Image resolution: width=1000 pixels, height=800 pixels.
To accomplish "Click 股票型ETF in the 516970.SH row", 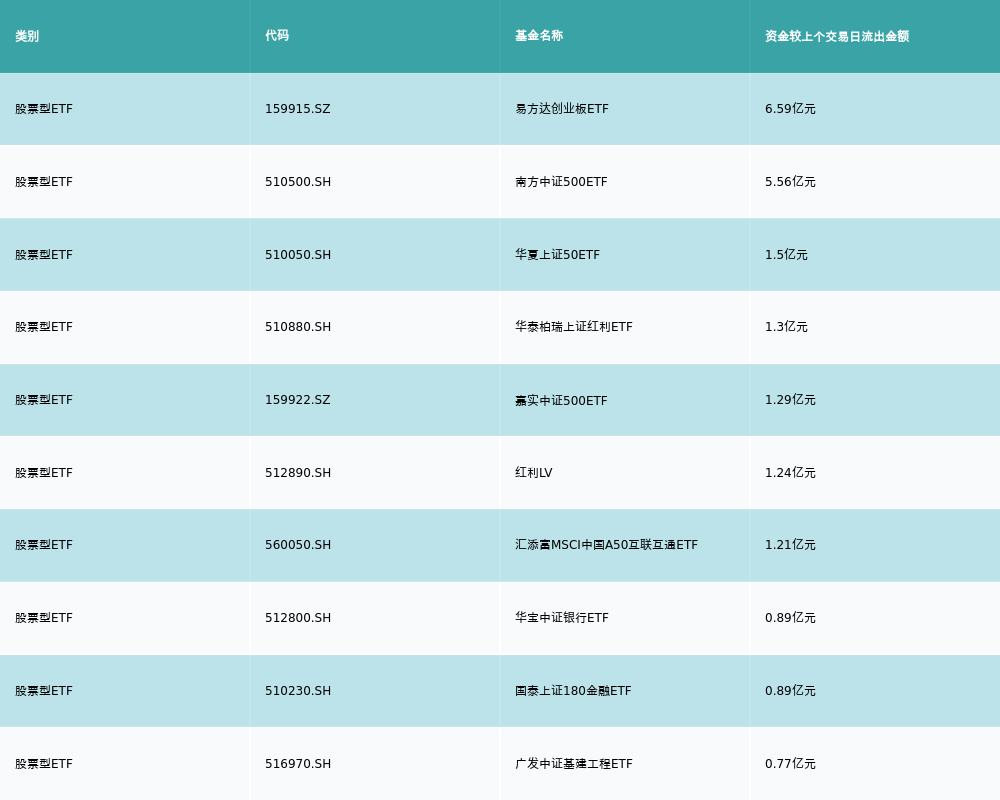I will click(44, 764).
